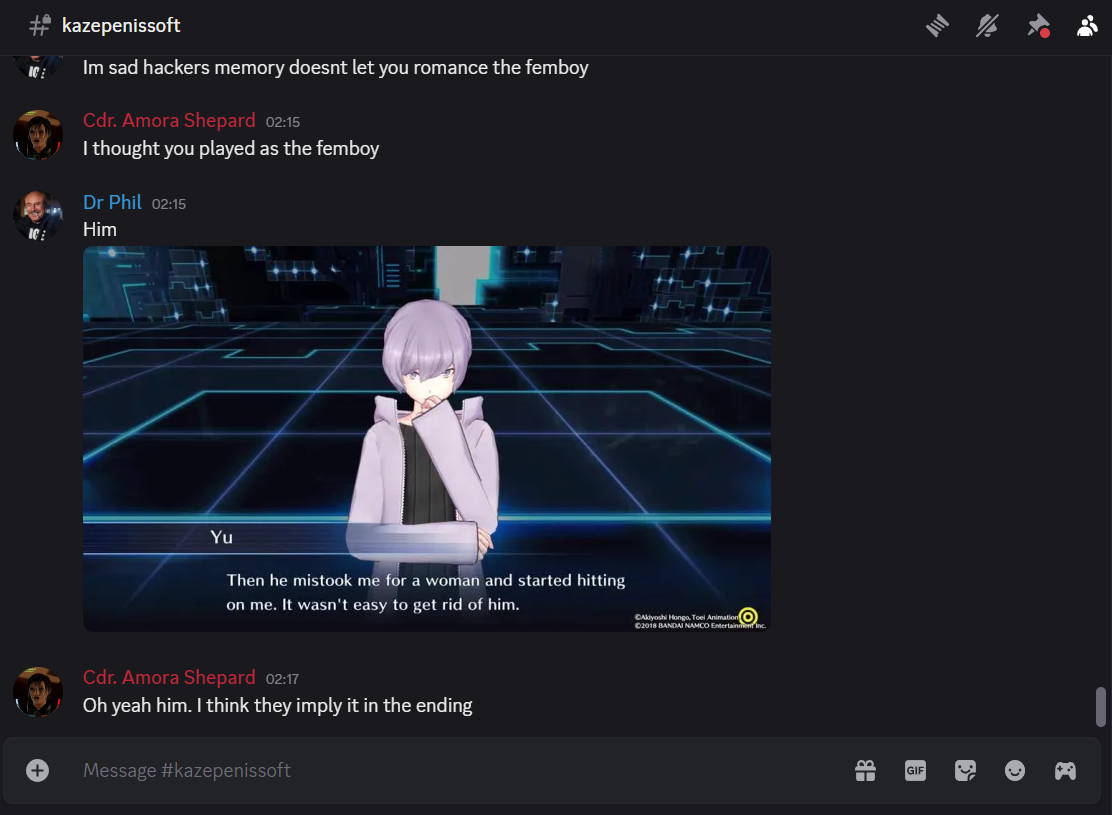1112x815 pixels.
Task: Click the plus attachment button
Action: click(x=38, y=770)
